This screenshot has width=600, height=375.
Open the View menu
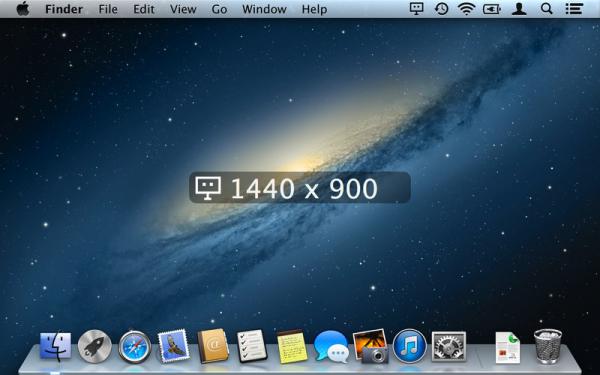click(x=183, y=9)
